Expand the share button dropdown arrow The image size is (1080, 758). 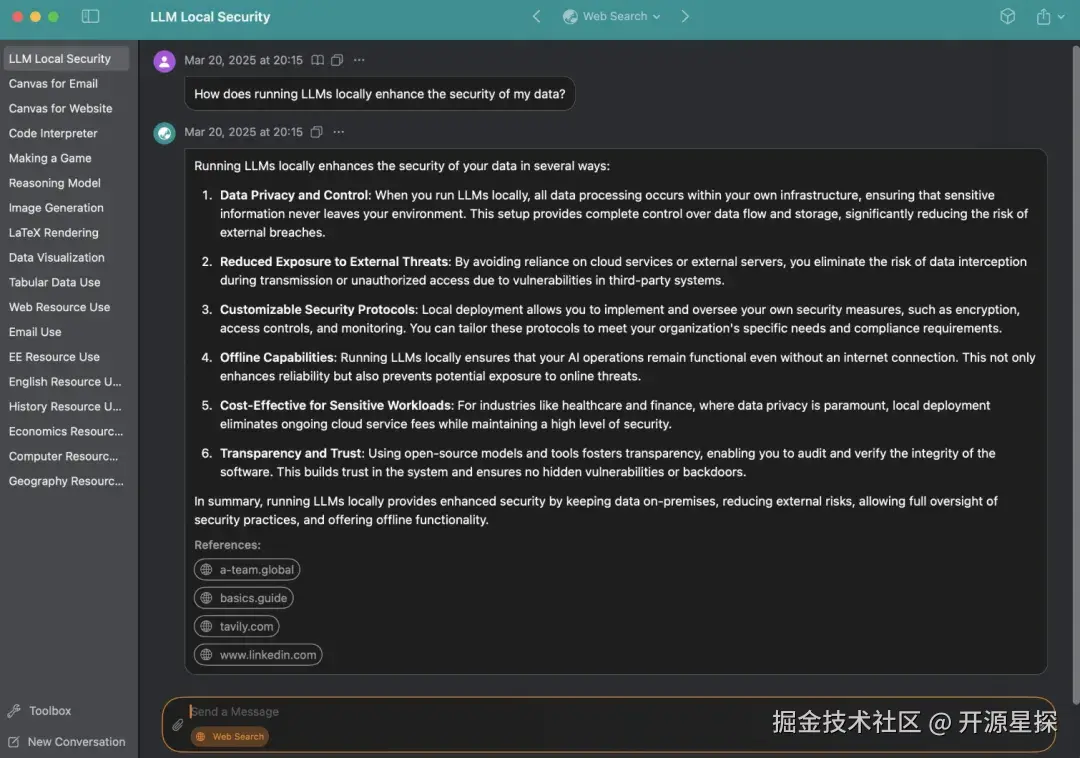1062,16
